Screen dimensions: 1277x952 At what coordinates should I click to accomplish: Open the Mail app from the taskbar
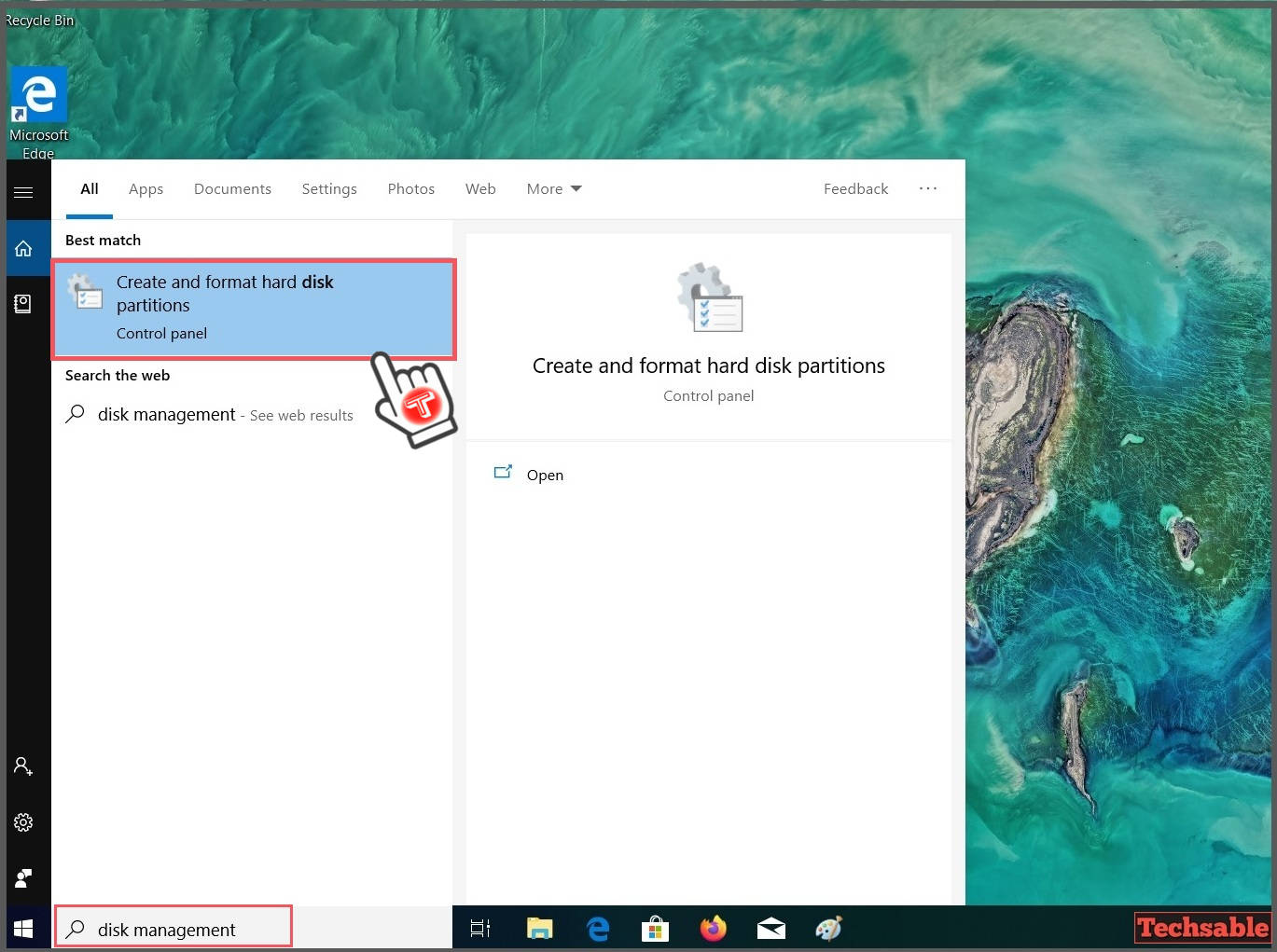coord(770,928)
